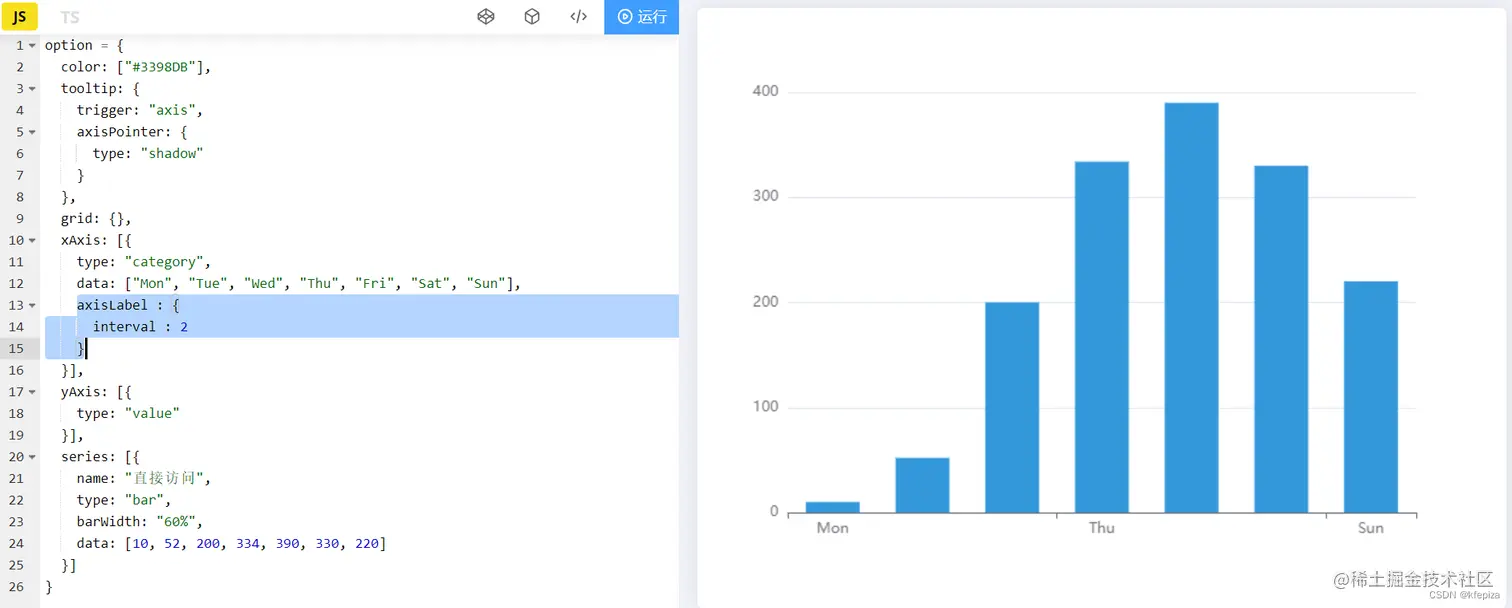This screenshot has height=608, width=1512.
Task: Switch to the JS tab
Action: pos(19,17)
